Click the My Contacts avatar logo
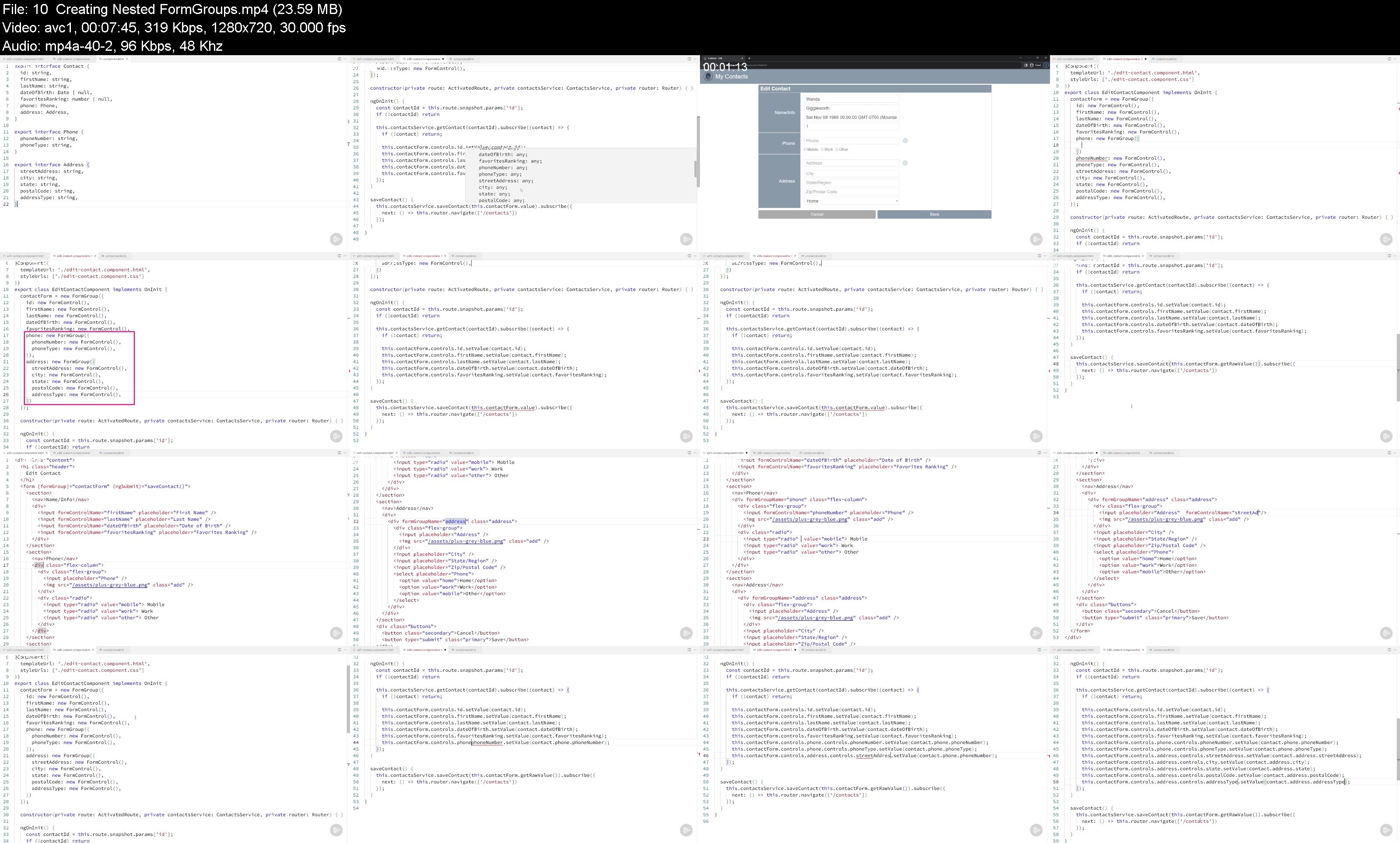Screen dimensions: 1400x843 (708, 76)
